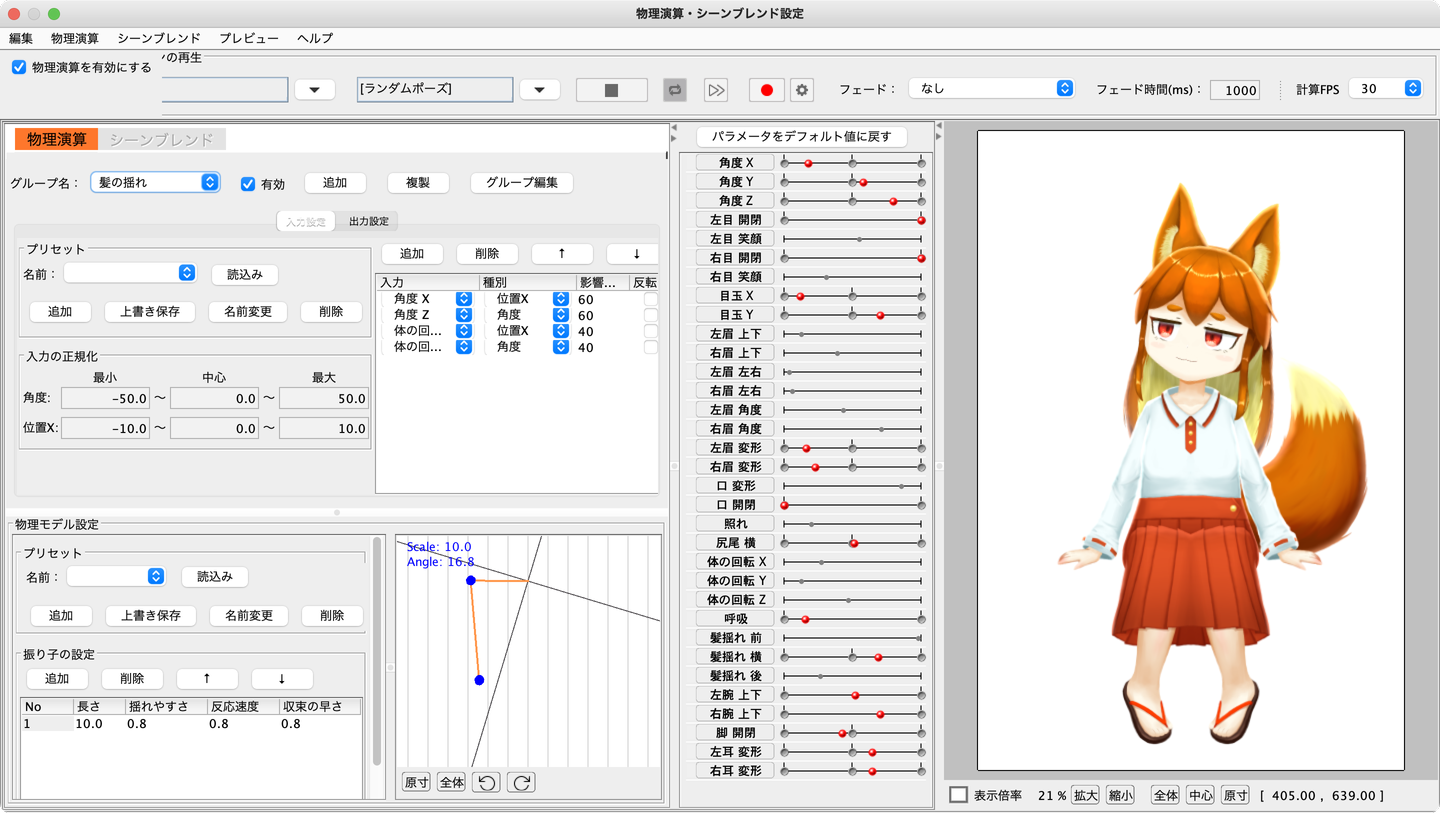Open the プレビュー menu
The width and height of the screenshot is (1440, 813).
(249, 38)
